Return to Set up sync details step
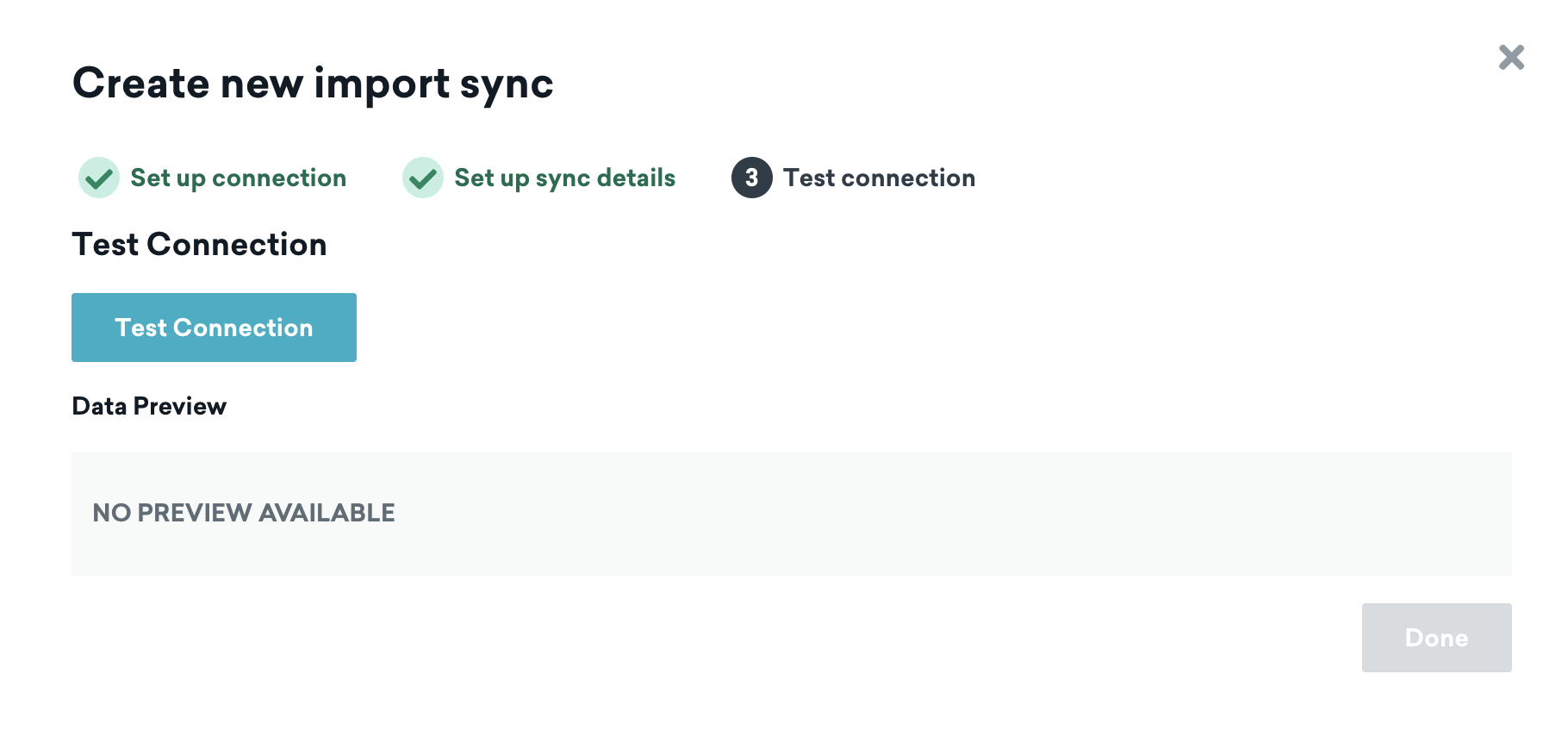The image size is (1568, 730). 565,178
